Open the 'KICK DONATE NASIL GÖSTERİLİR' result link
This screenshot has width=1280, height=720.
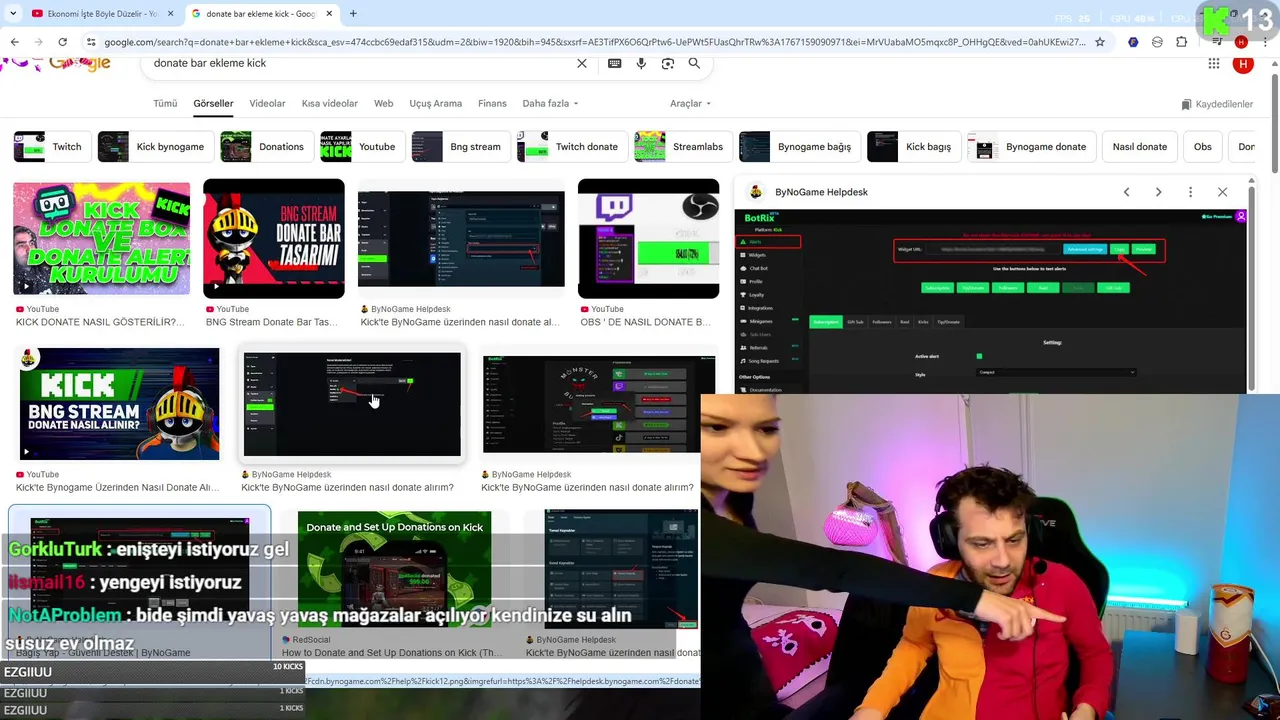pos(100,322)
